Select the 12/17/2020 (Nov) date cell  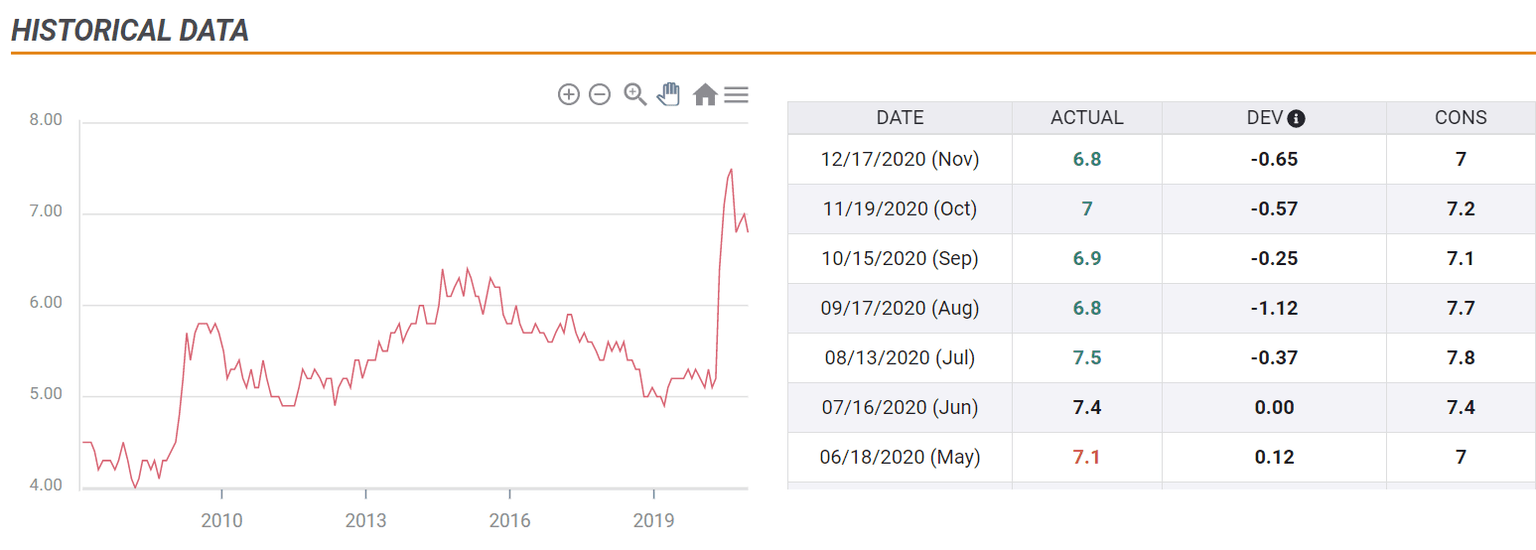coord(899,159)
